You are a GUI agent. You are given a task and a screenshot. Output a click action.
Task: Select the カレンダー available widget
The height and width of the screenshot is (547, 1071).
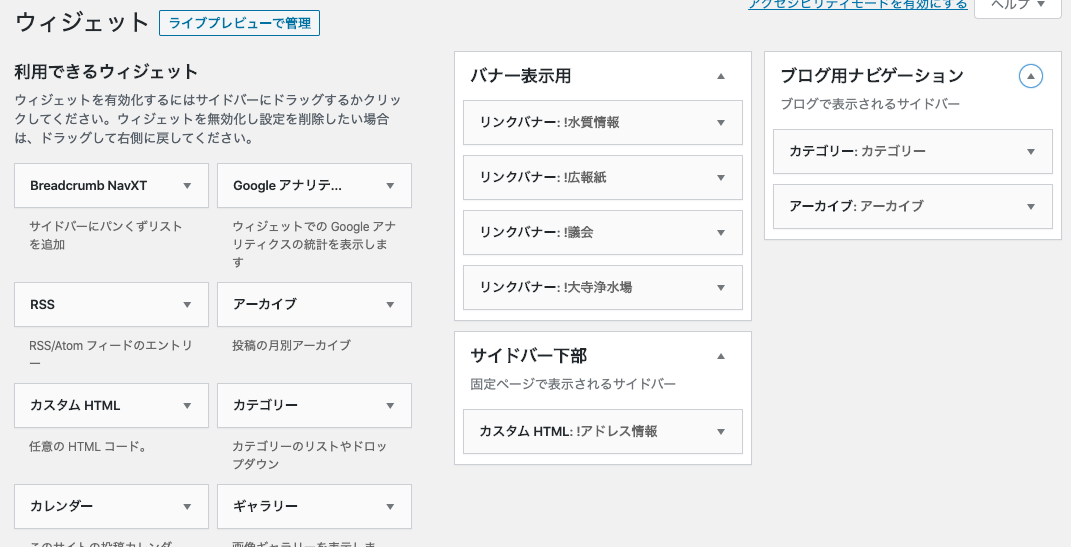coord(62,506)
